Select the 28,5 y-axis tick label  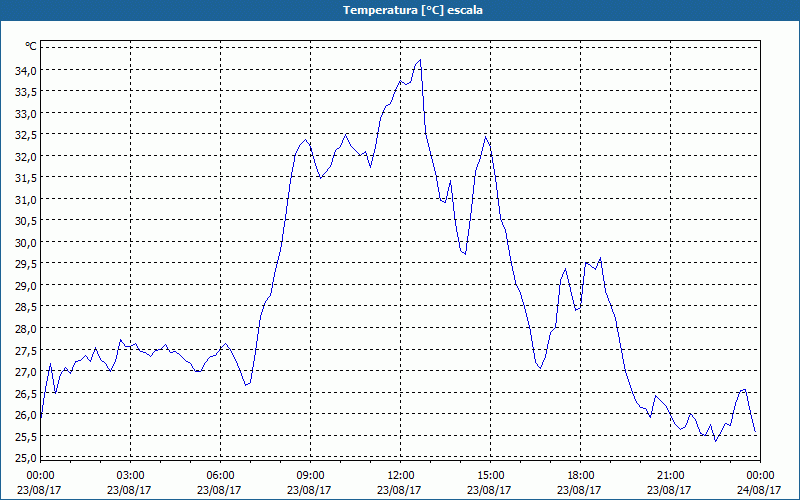point(26,307)
